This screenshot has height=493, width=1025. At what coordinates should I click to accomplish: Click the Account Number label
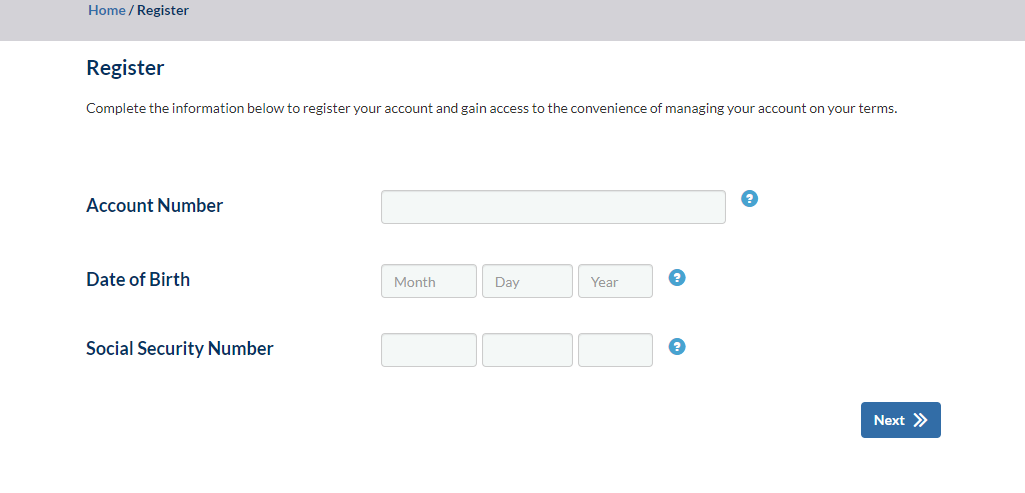(155, 206)
